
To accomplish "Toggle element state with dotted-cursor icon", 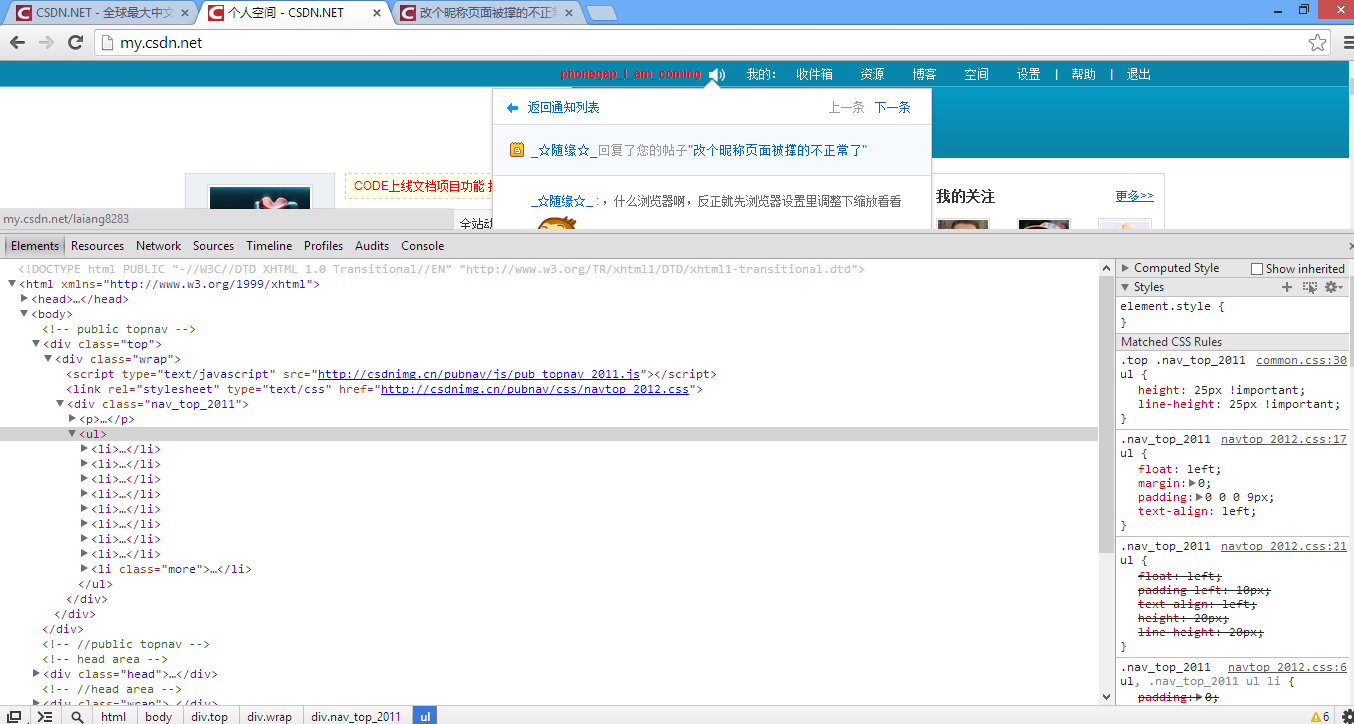I will [x=1310, y=287].
